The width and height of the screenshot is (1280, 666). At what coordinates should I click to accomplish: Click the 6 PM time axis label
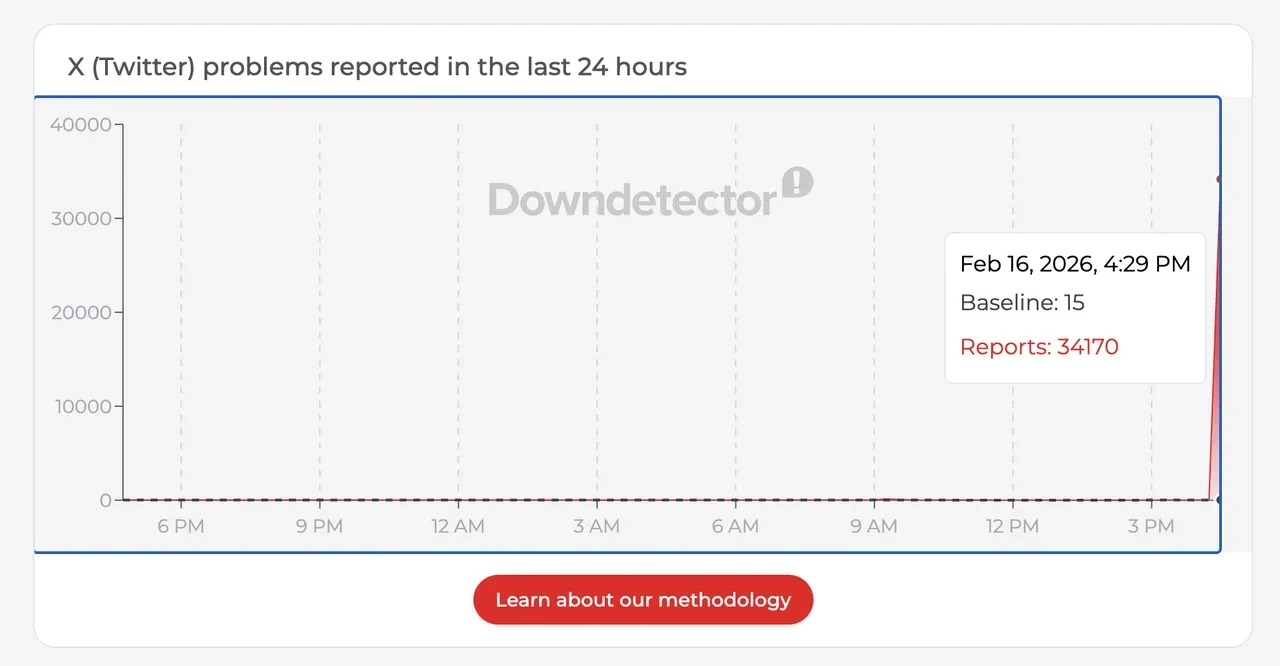(x=181, y=526)
